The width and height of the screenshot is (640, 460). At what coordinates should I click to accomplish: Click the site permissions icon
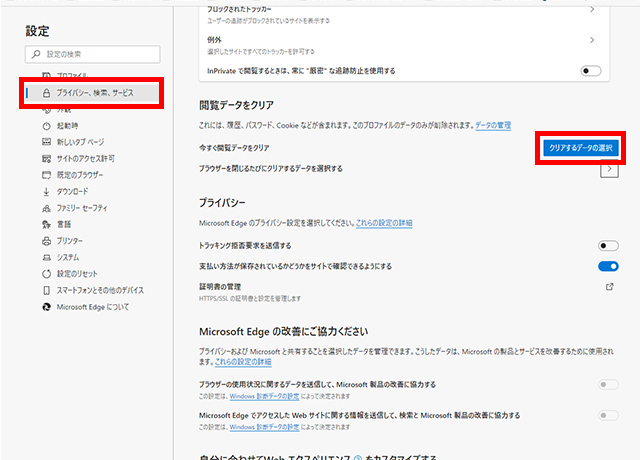(x=47, y=158)
